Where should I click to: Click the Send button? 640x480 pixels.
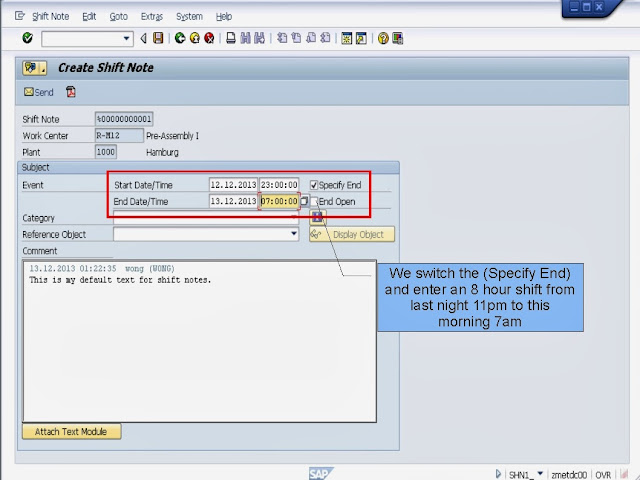point(39,92)
